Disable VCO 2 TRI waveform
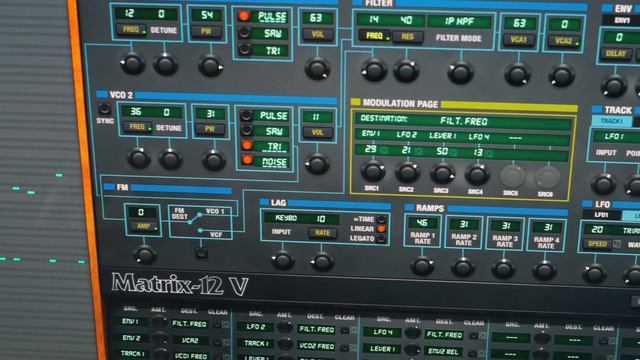Image resolution: width=640 pixels, height=360 pixels. point(247,145)
